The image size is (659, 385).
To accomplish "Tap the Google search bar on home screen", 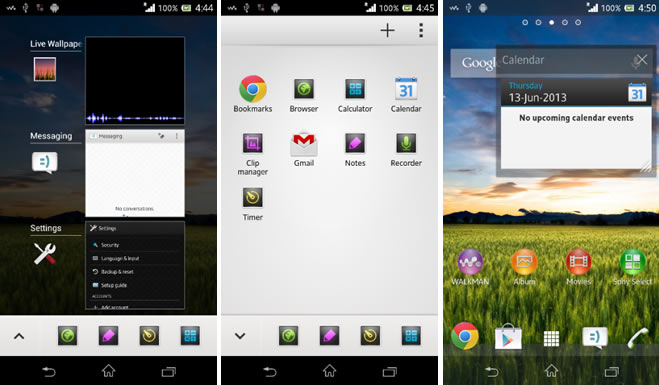I will (473, 63).
